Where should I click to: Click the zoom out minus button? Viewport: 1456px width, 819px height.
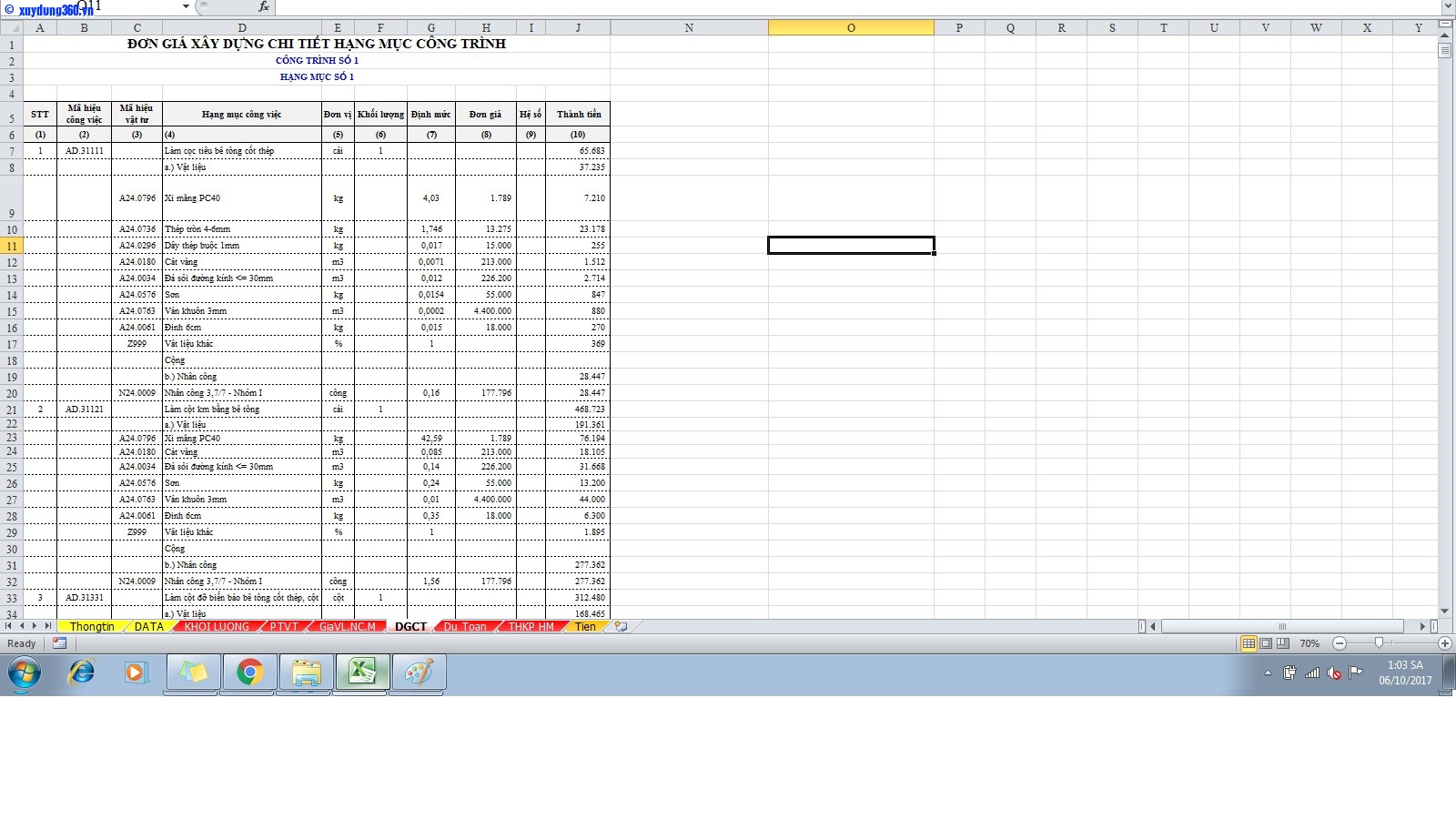pos(1339,643)
